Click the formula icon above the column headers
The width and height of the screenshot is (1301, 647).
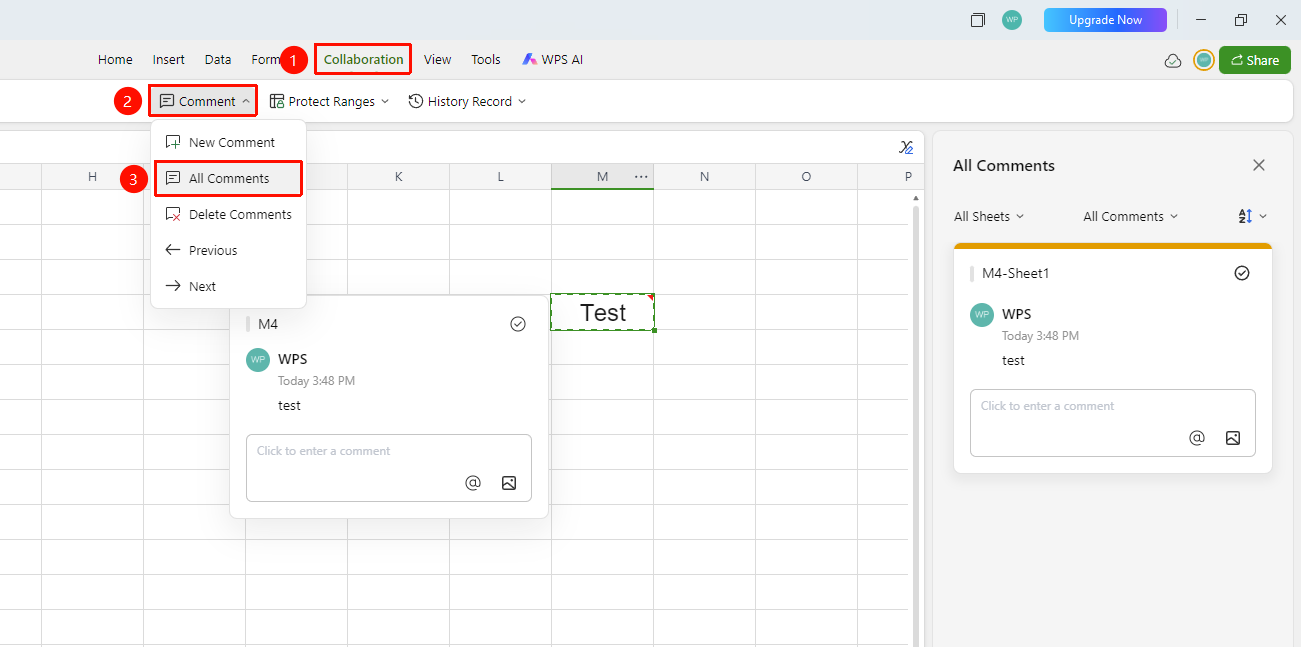coord(906,147)
